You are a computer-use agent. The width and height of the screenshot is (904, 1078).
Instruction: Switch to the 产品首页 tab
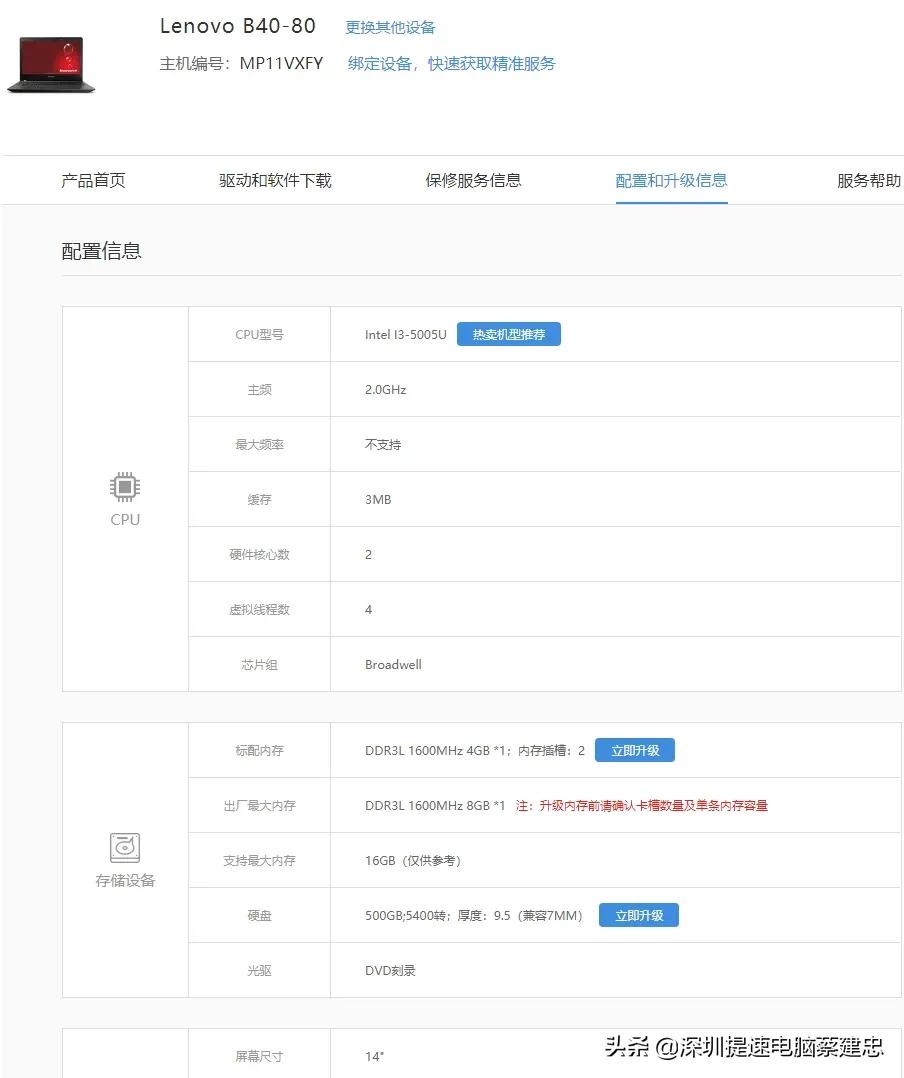(91, 180)
